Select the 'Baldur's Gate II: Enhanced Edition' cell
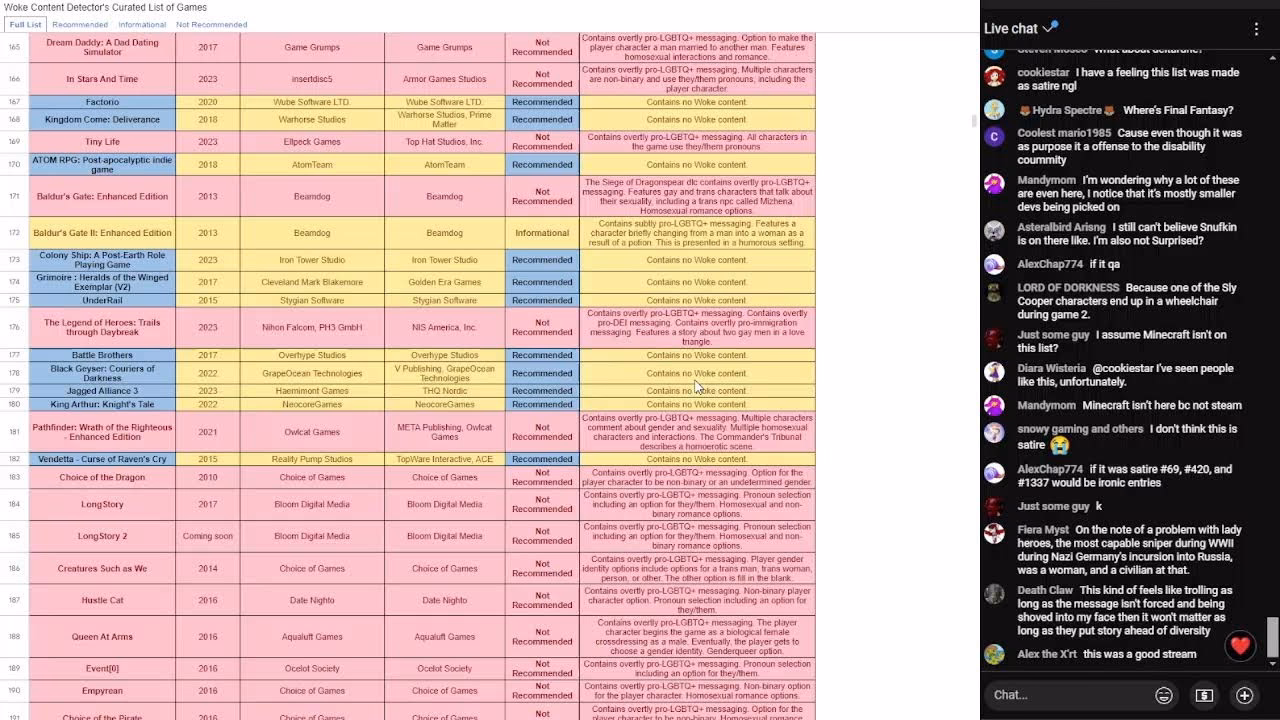Screen dimensions: 1280x720 coord(102,233)
